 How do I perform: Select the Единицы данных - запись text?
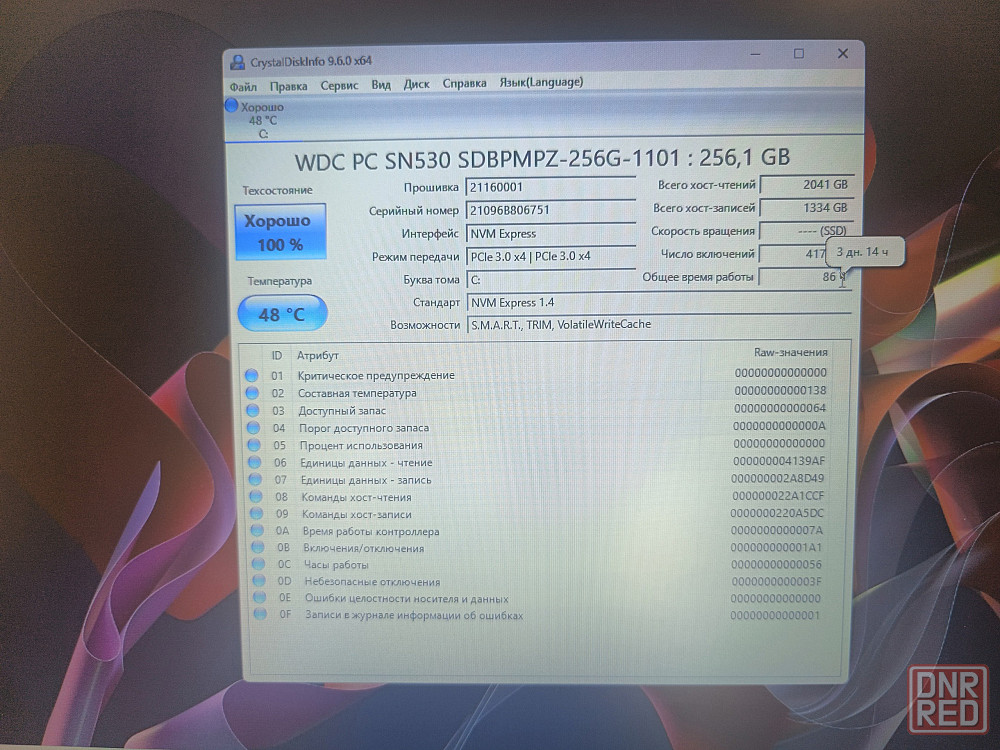click(x=366, y=480)
